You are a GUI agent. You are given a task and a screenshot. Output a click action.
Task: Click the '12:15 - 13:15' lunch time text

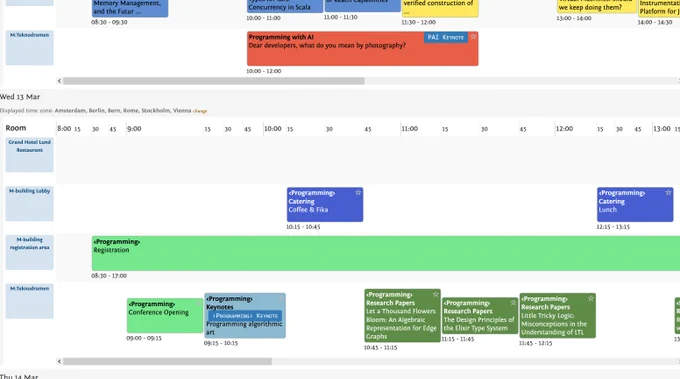613,227
